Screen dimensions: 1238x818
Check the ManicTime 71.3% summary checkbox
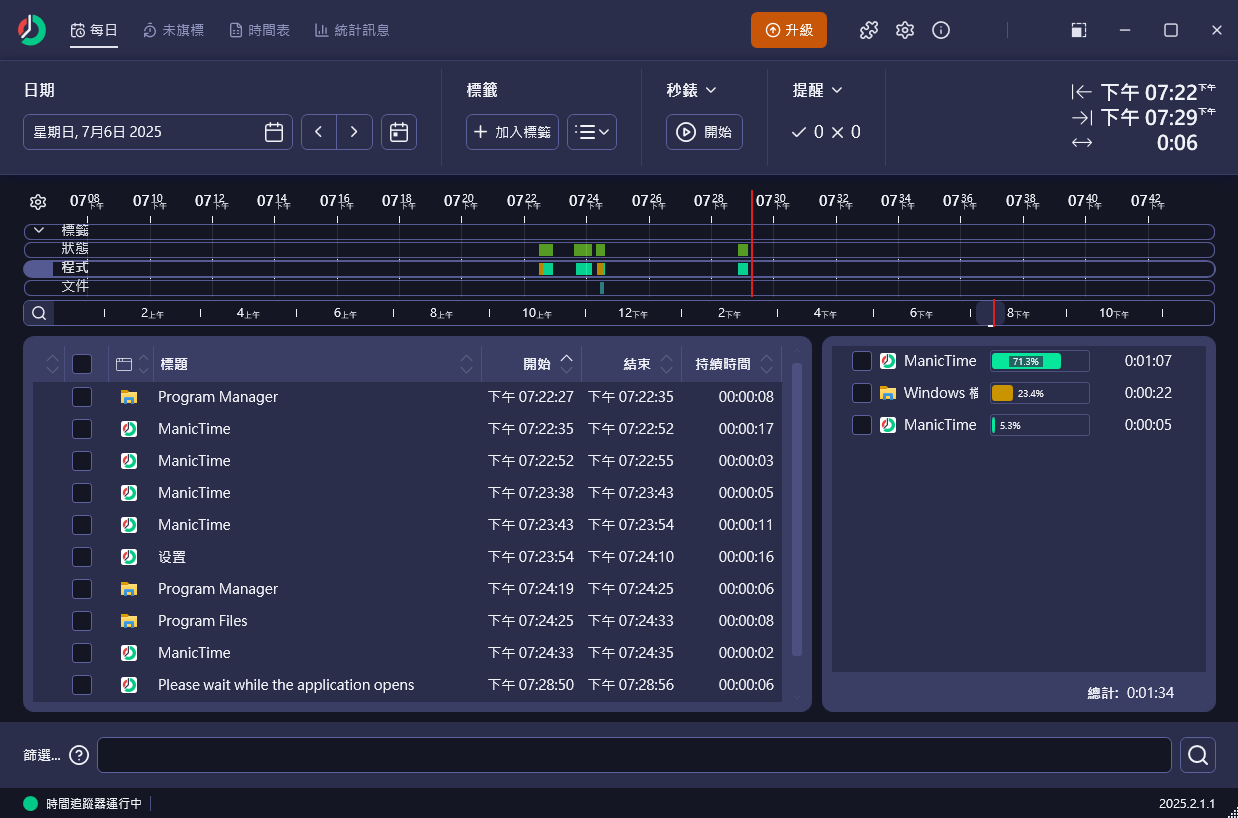(x=862, y=361)
